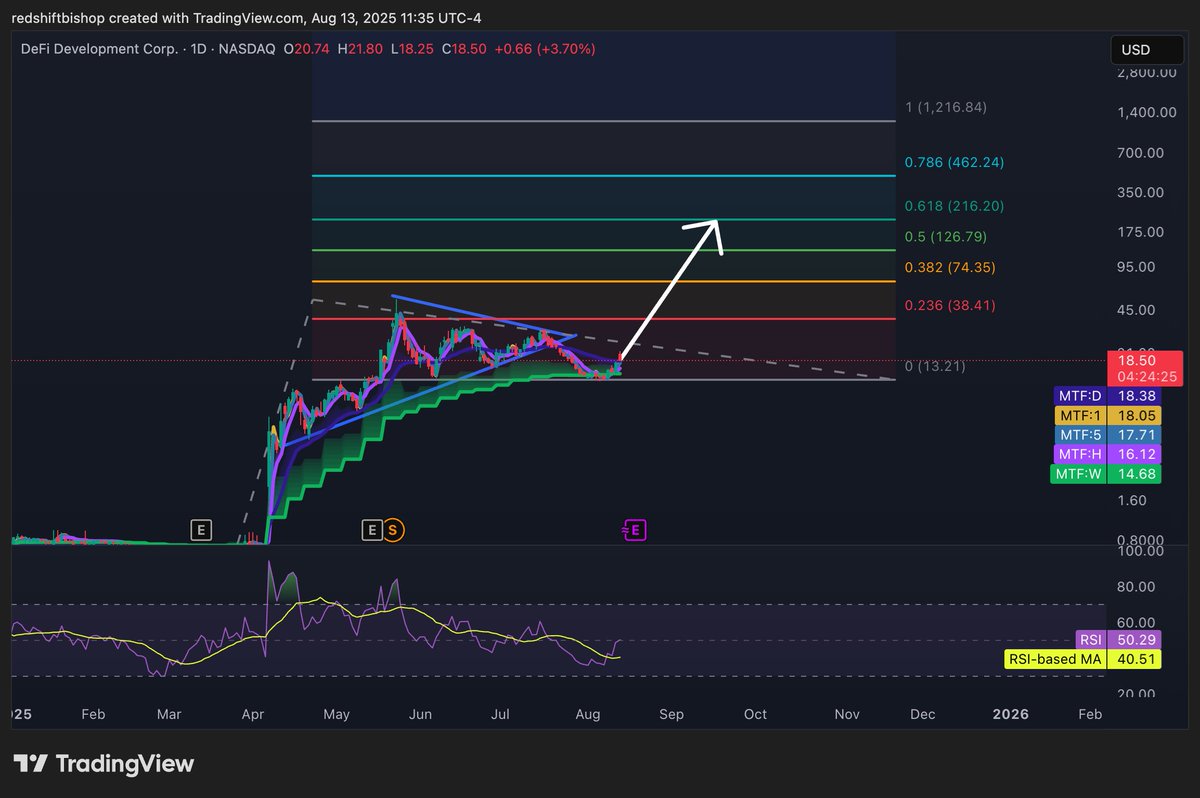This screenshot has width=1200, height=798.
Task: Click the header text with TradingView.com attribution
Action: click(245, 18)
